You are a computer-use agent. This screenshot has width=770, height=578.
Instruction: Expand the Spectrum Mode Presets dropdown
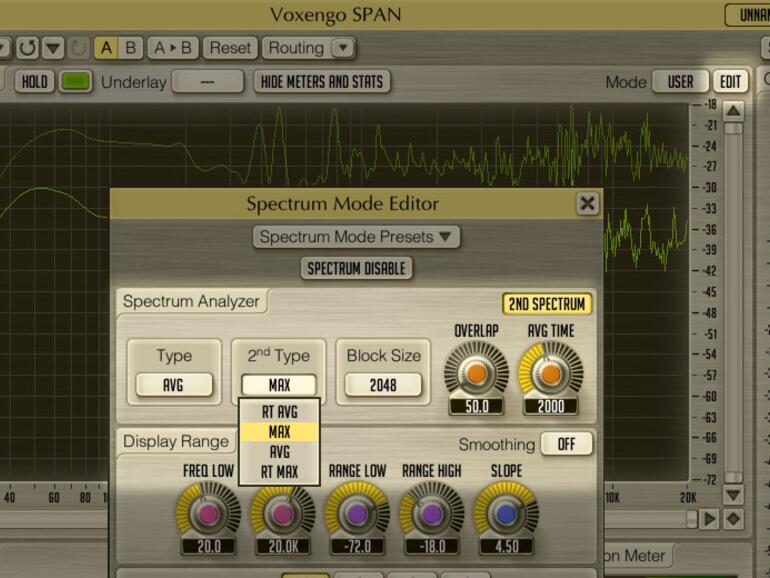[x=356, y=237]
